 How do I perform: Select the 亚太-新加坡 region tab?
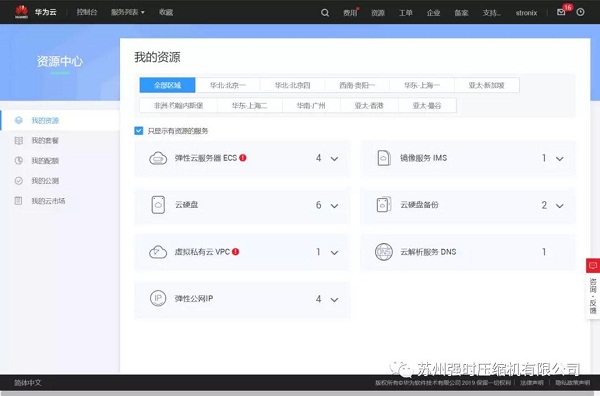pyautogui.click(x=487, y=85)
